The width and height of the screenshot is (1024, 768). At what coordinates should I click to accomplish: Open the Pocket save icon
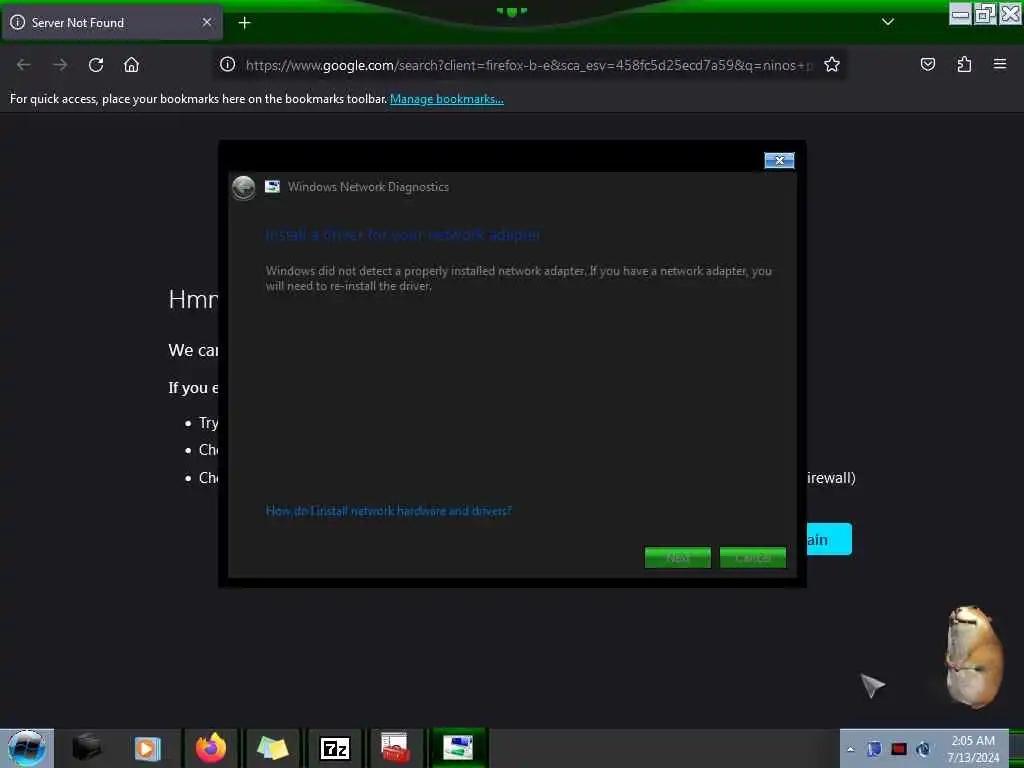(927, 64)
